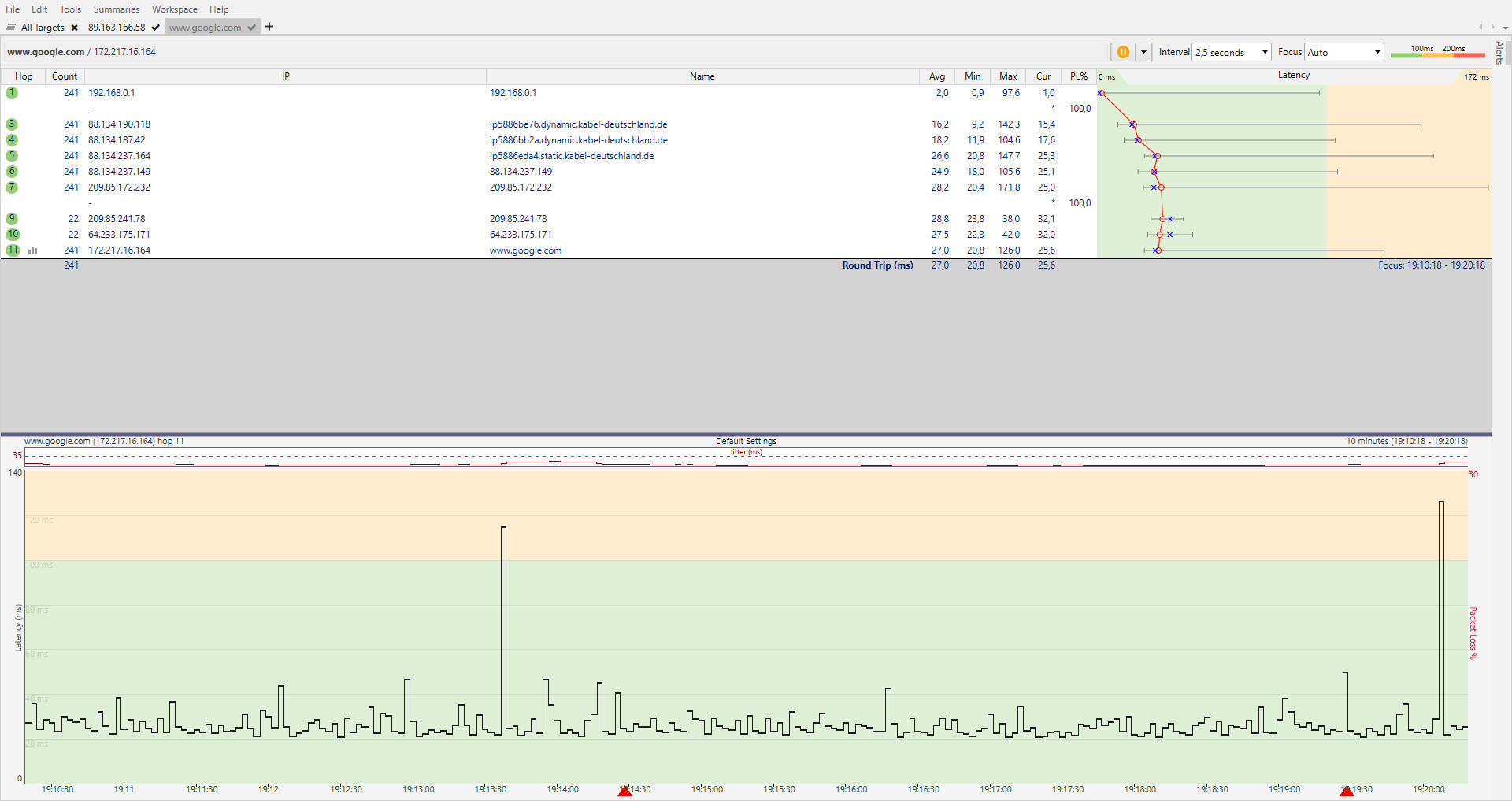Click the Latency graph column header
The image size is (1512, 801).
tap(1294, 76)
